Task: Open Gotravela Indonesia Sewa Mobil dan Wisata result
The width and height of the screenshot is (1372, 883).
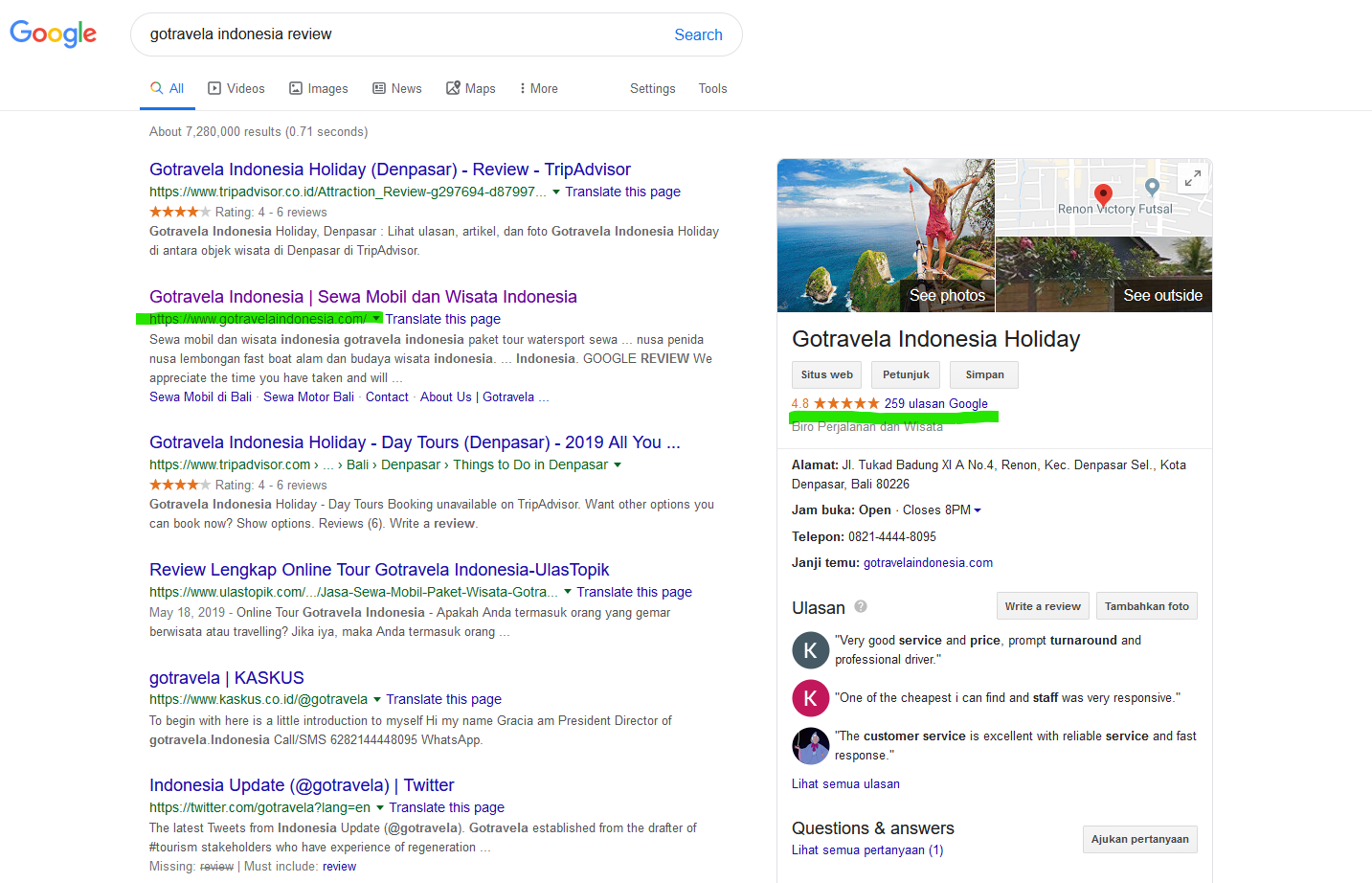Action: point(363,297)
